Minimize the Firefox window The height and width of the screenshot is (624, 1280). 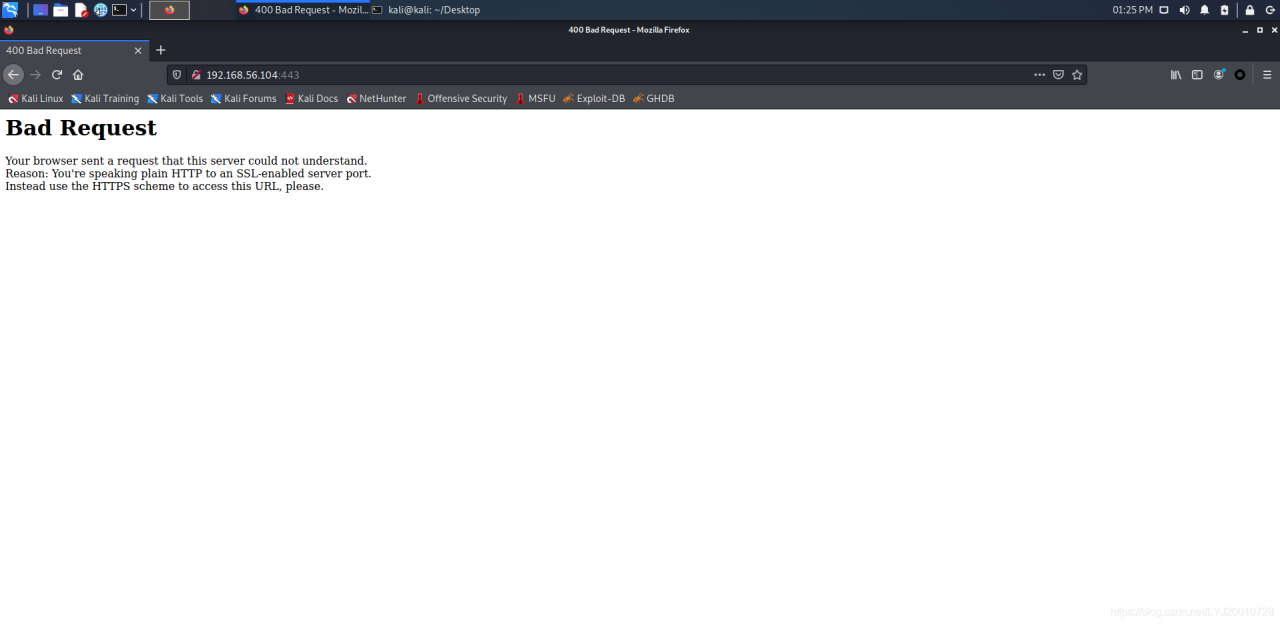click(1245, 30)
